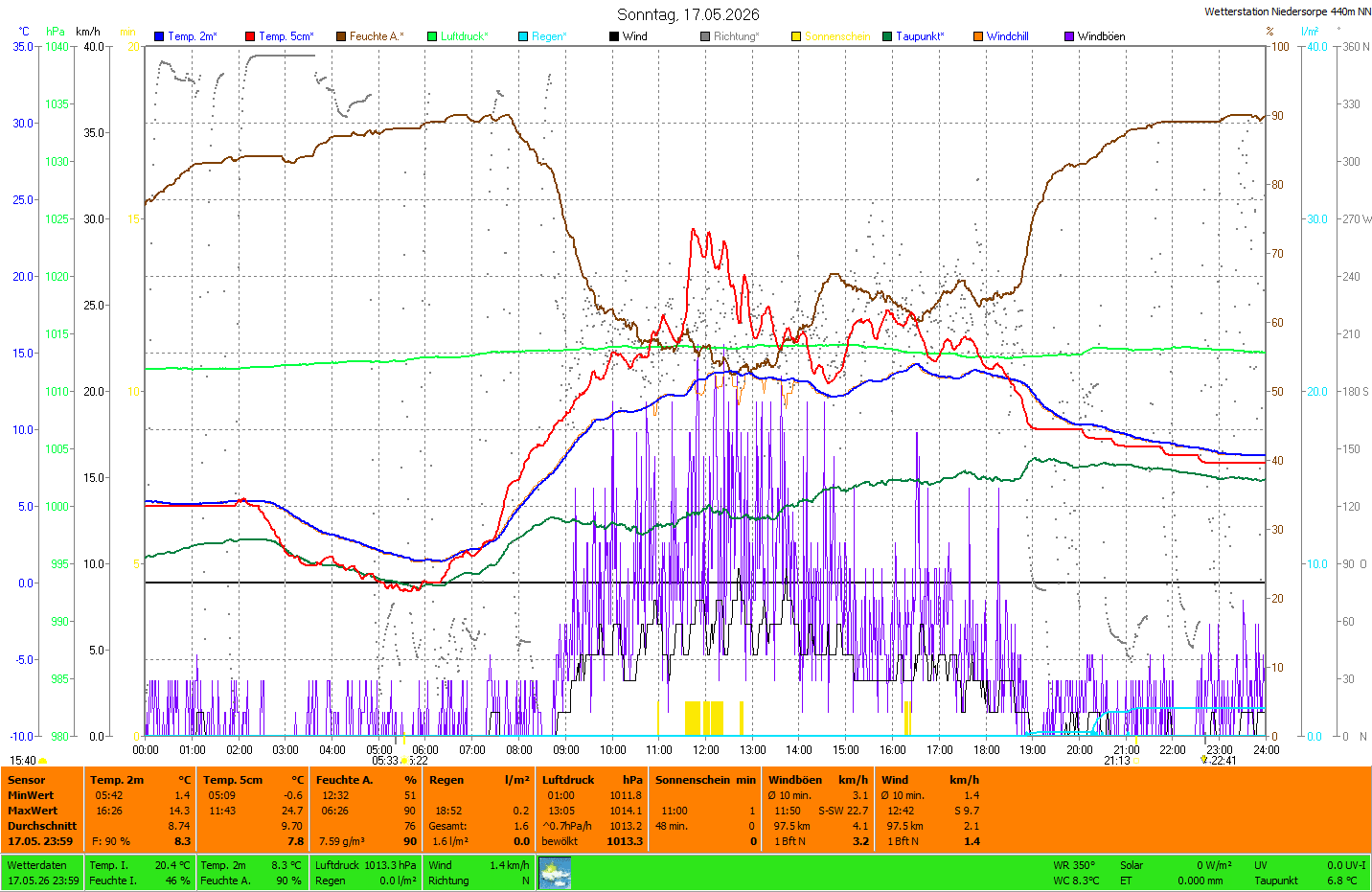
Task: Click the 'Wind' km/h table column header
Action: [x=895, y=780]
